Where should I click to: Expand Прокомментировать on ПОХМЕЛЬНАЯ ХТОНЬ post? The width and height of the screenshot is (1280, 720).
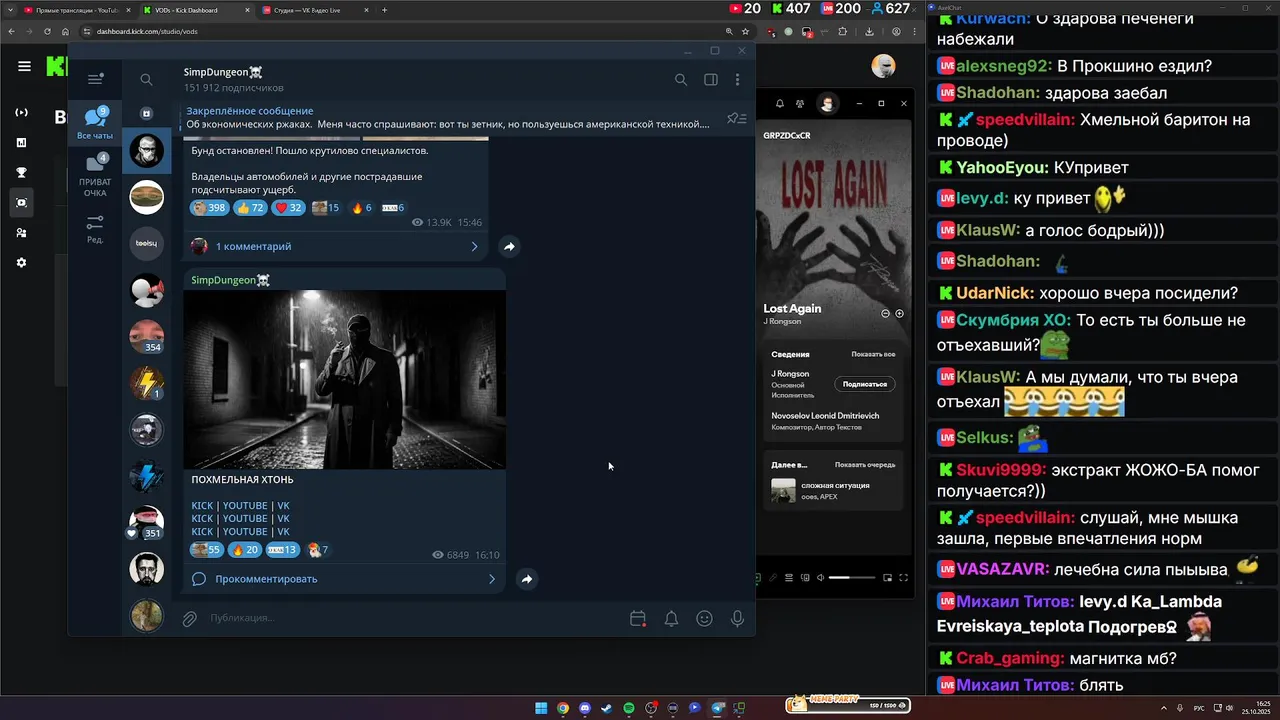[345, 579]
